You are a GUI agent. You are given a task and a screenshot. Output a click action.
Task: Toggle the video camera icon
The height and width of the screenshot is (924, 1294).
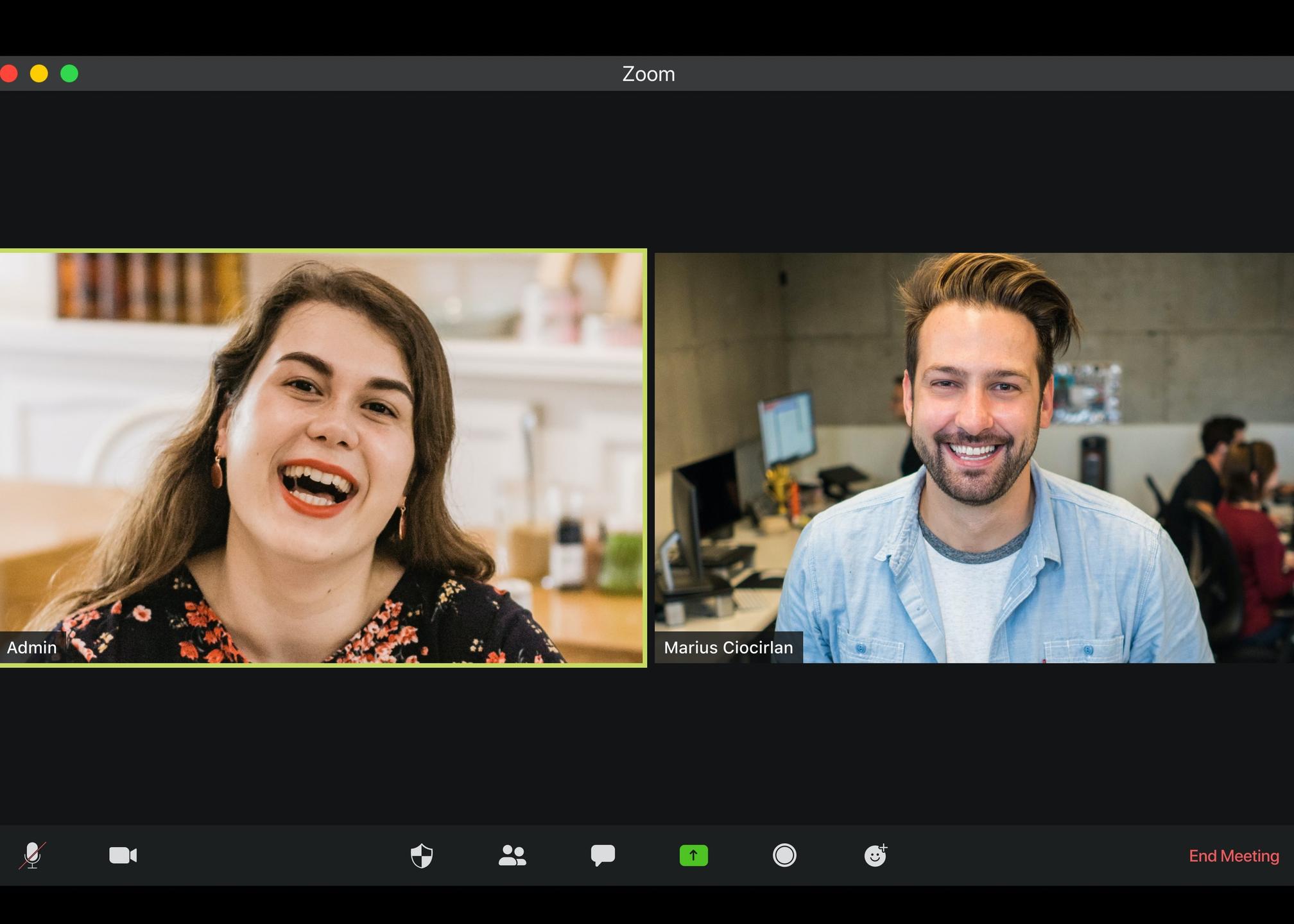tap(123, 855)
